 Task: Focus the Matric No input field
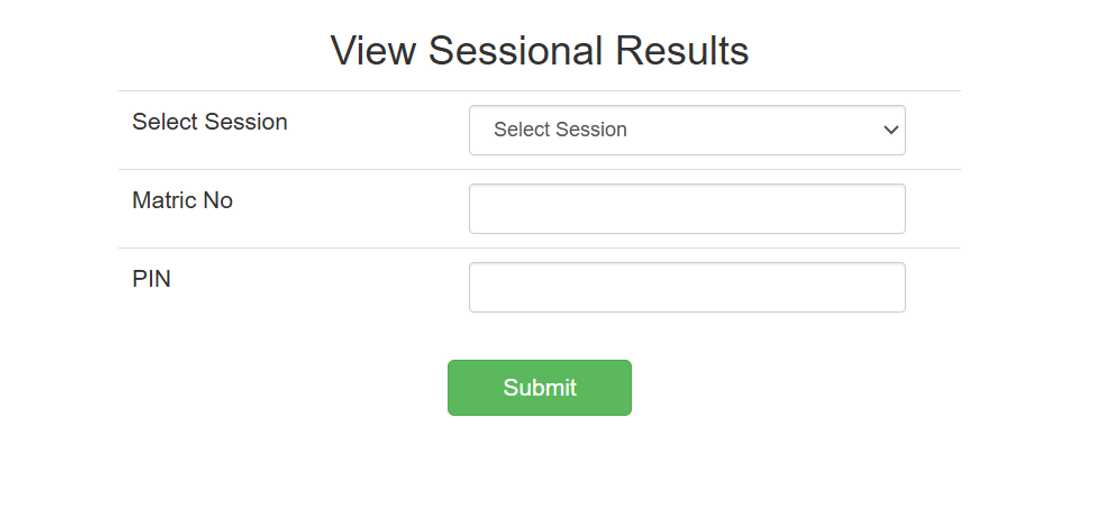[x=686, y=208]
